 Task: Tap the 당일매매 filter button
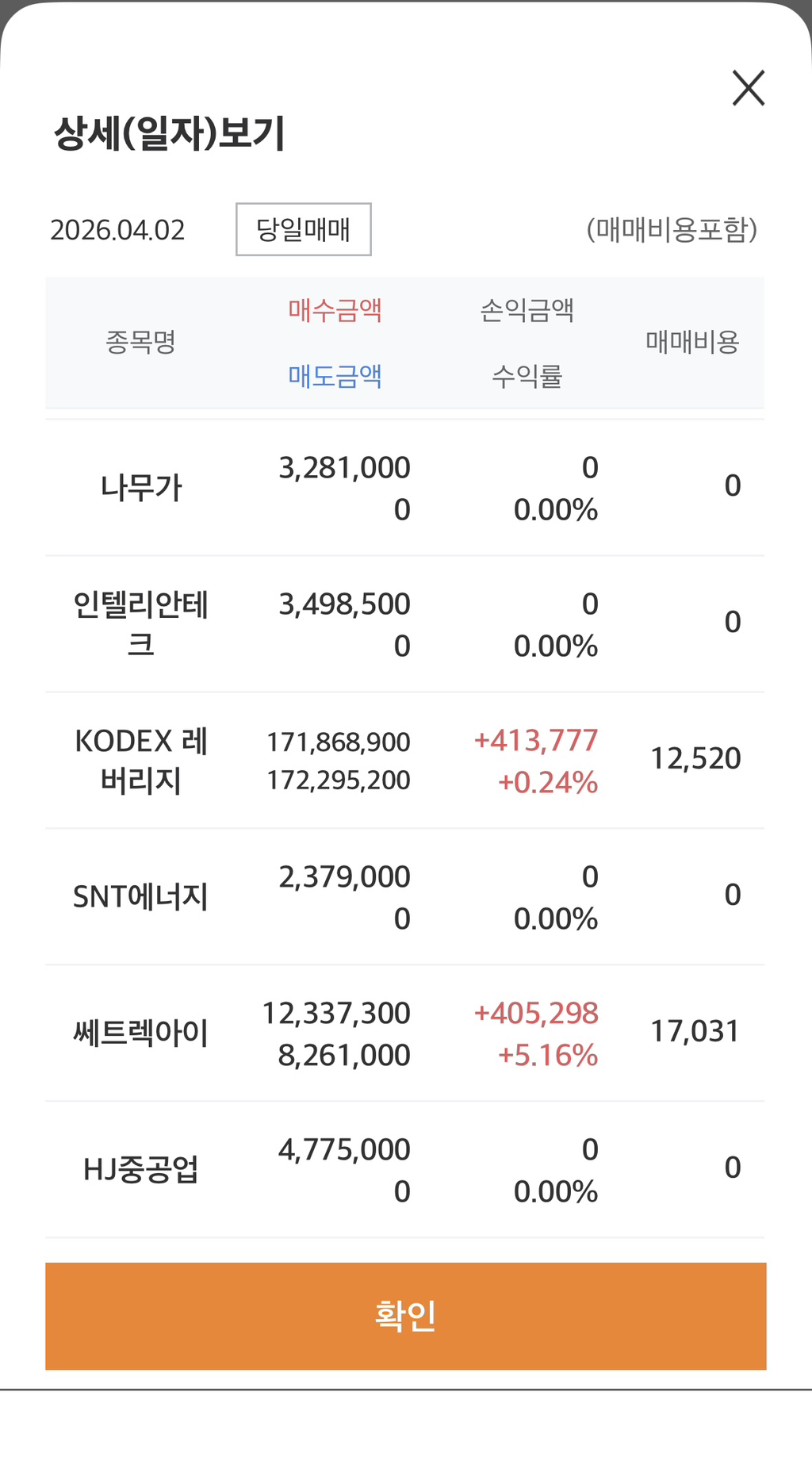click(x=303, y=230)
